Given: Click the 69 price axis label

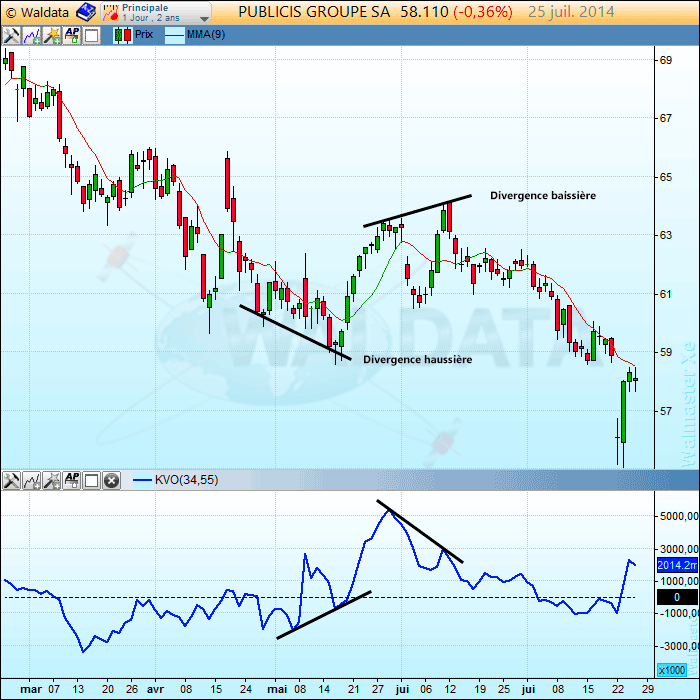Looking at the screenshot, I should pyautogui.click(x=665, y=60).
